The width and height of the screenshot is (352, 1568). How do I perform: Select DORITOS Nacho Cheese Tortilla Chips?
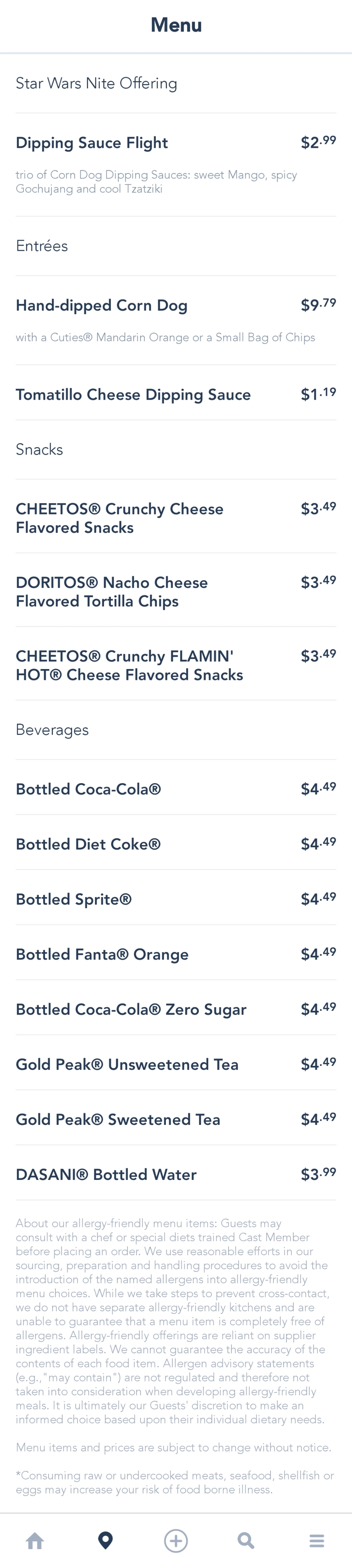[x=112, y=592]
